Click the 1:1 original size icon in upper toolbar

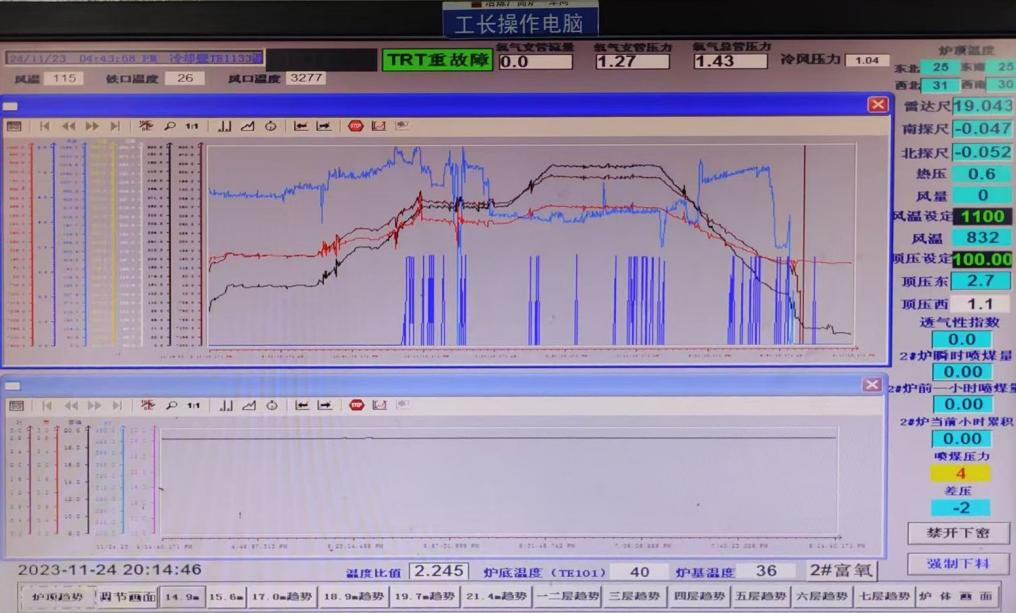pos(192,126)
